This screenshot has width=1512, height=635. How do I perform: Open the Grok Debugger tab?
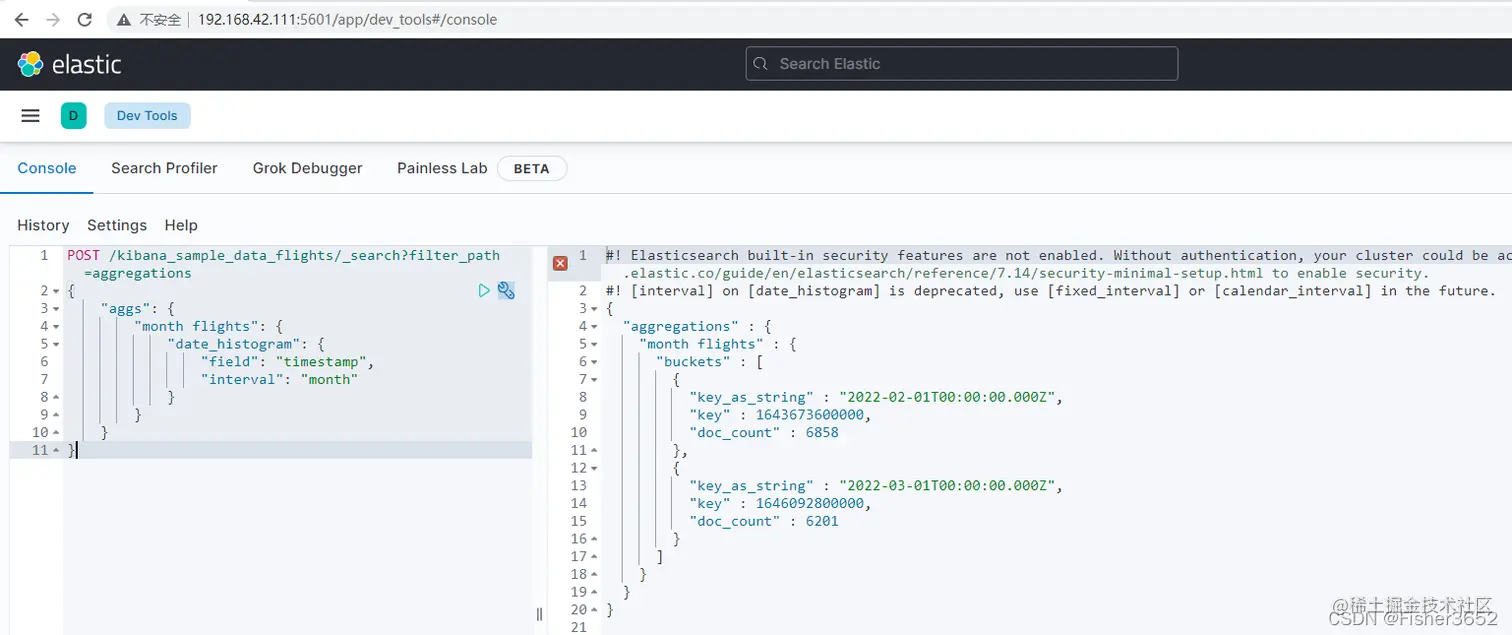pyautogui.click(x=307, y=168)
